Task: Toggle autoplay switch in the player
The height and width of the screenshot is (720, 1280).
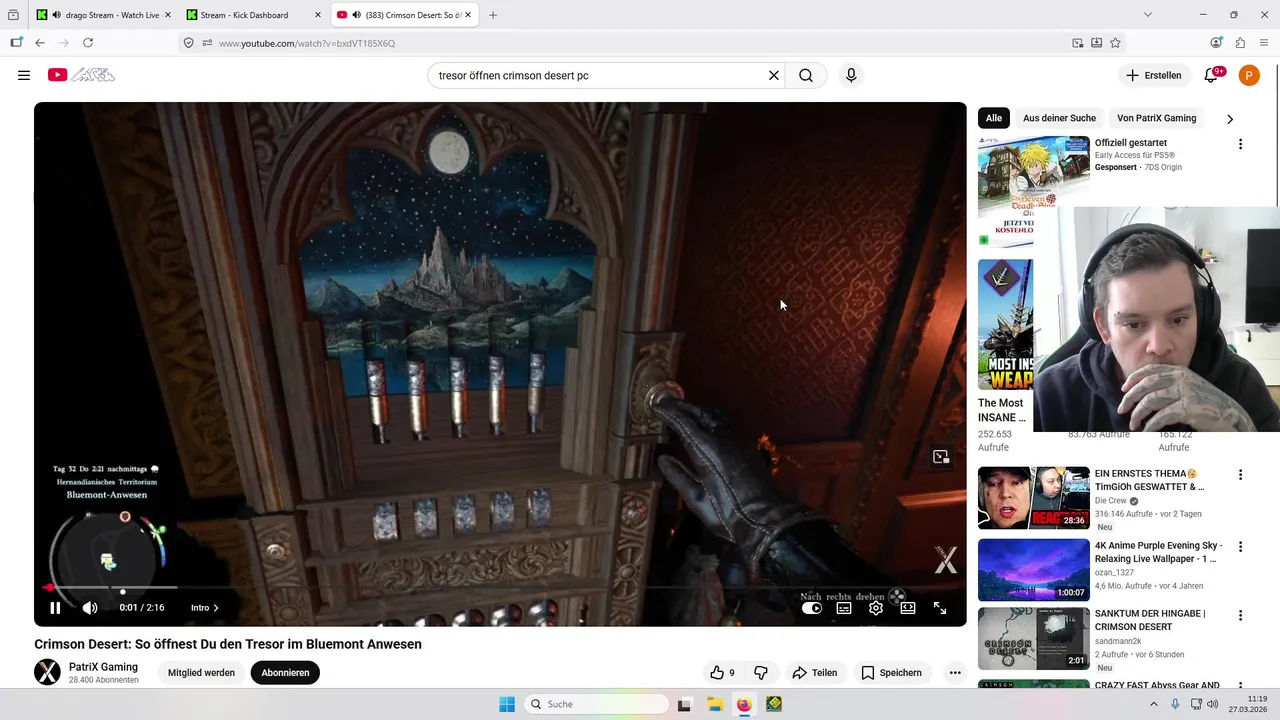Action: point(812,607)
